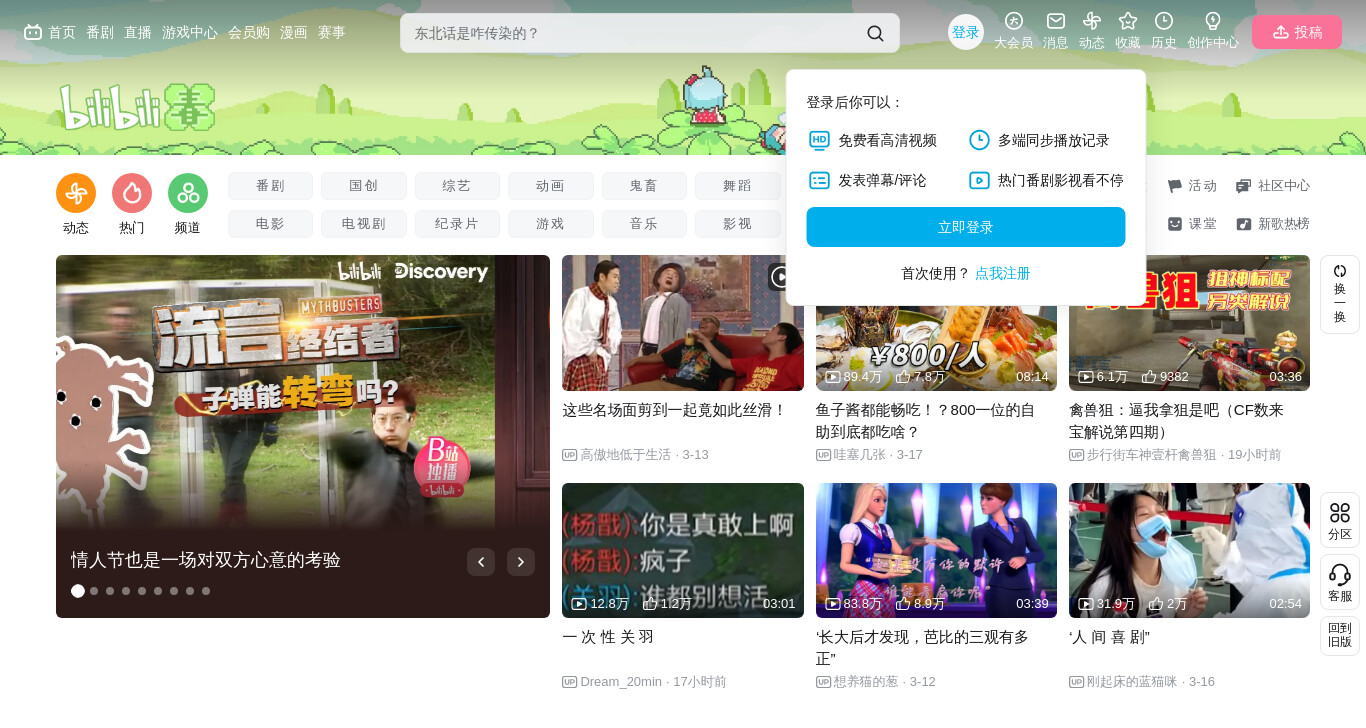Select the 国创 category tag
The width and height of the screenshot is (1366, 728).
pyautogui.click(x=364, y=186)
